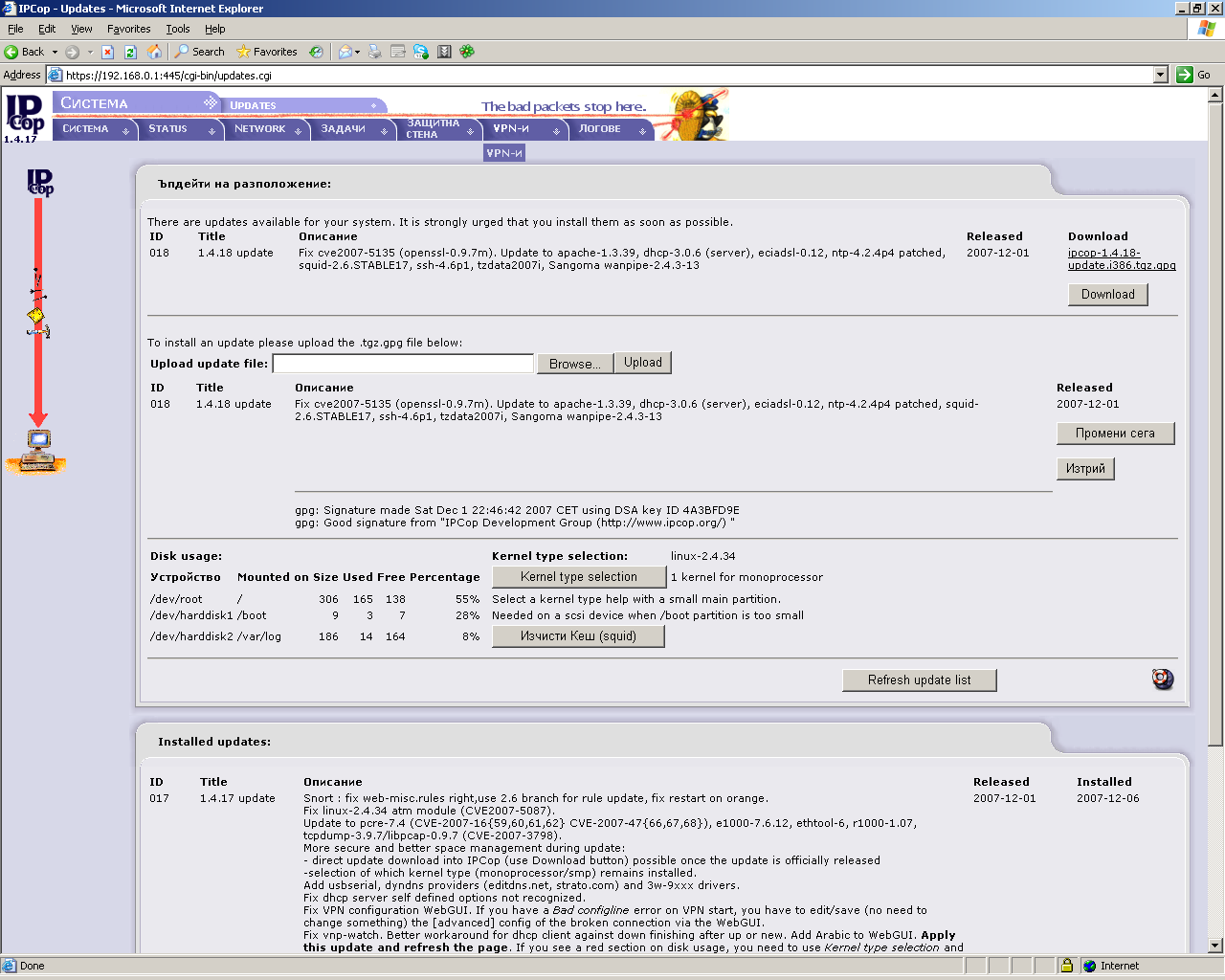Click the Upload update file text field

coord(403,364)
